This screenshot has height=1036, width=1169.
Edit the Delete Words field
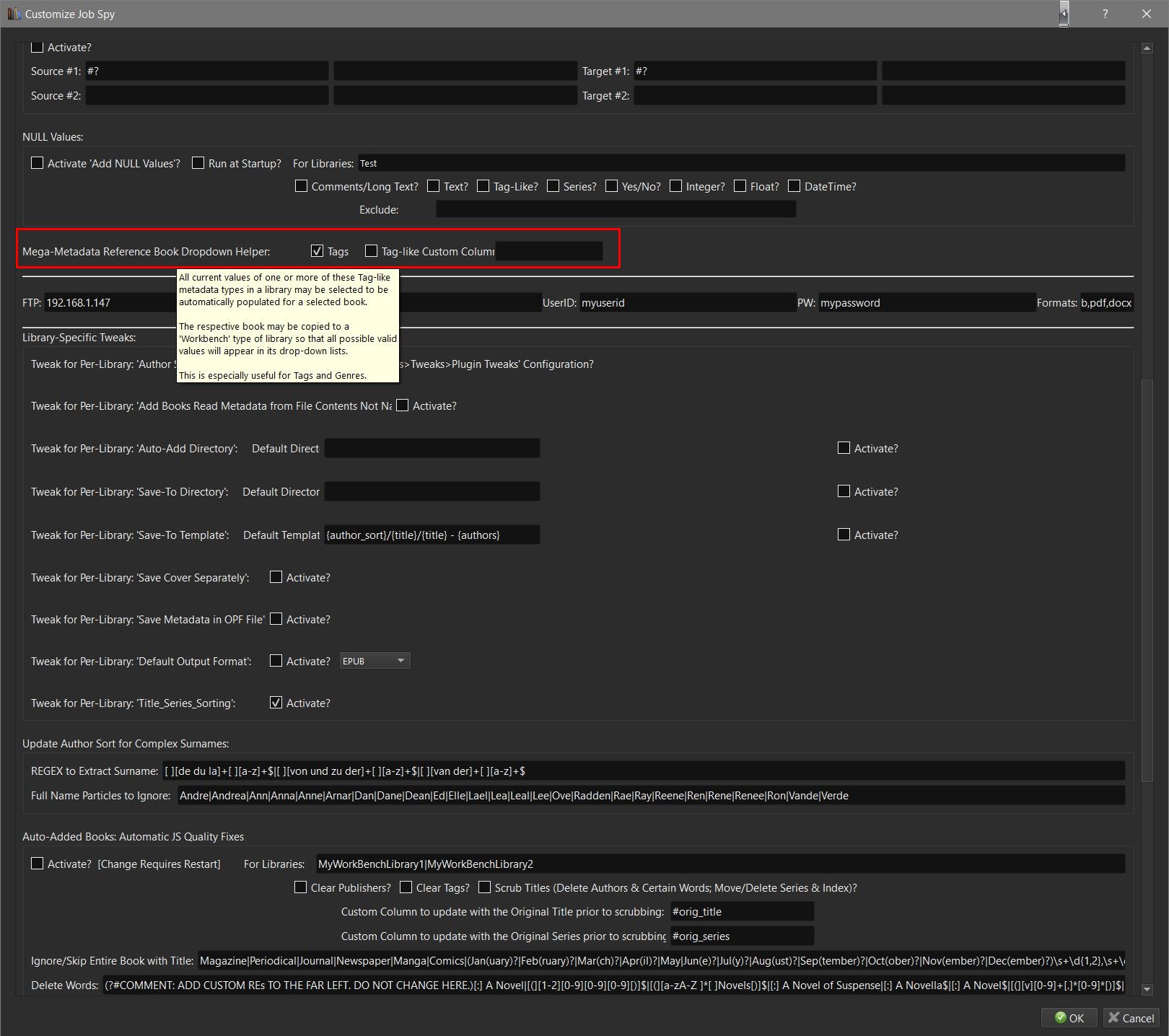pyautogui.click(x=614, y=985)
